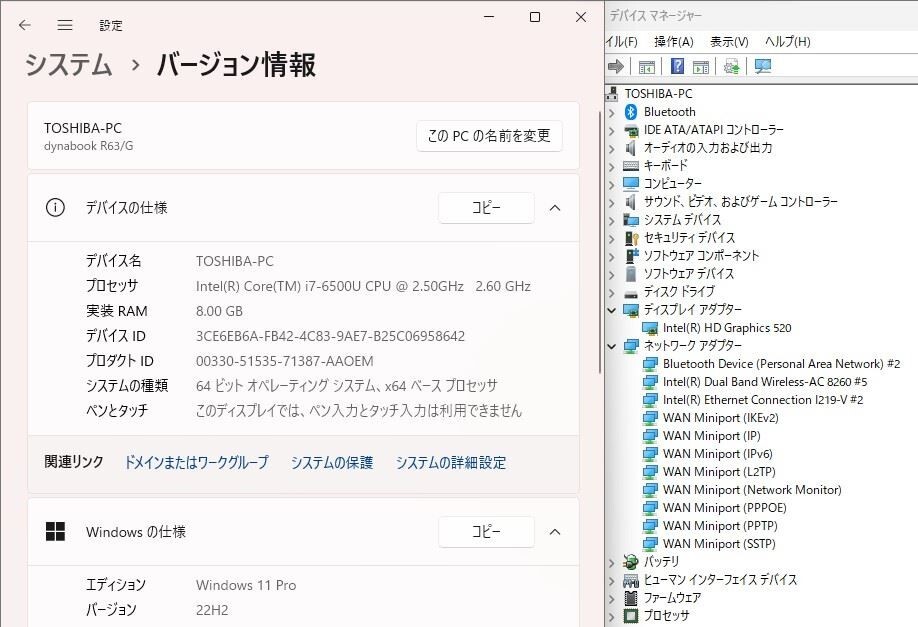This screenshot has width=918, height=627.
Task: Click the action pane toolbar icon beside Help
Action: tap(700, 67)
